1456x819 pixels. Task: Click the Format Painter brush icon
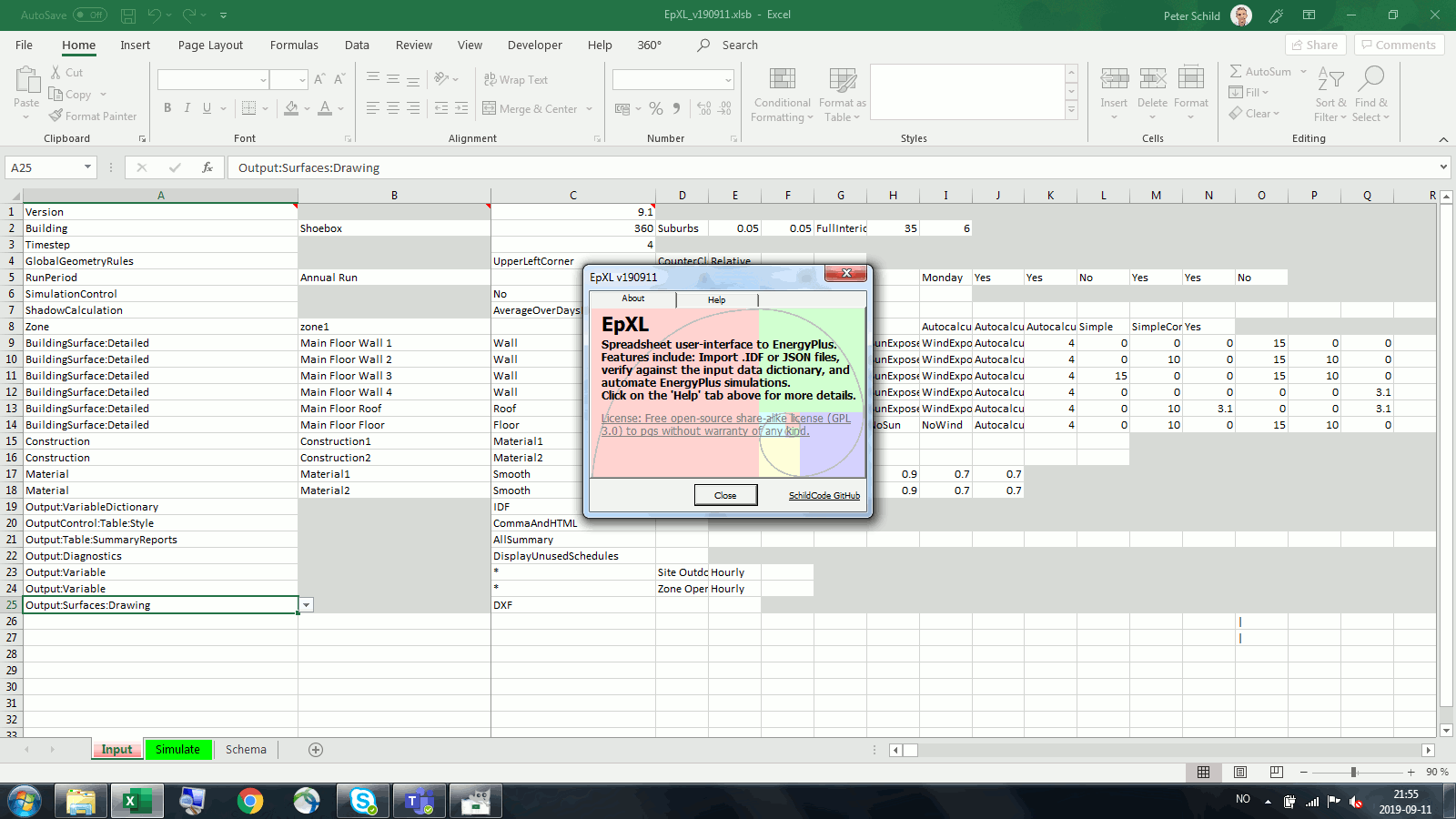(x=56, y=116)
